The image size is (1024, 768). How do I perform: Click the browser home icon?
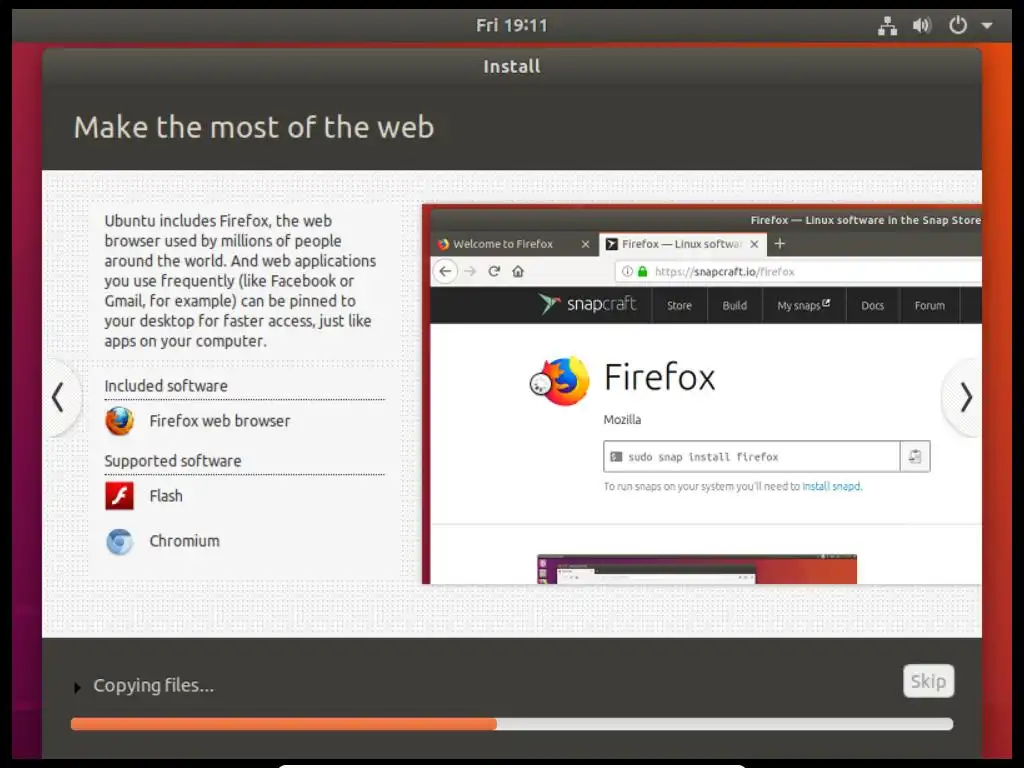click(x=518, y=272)
